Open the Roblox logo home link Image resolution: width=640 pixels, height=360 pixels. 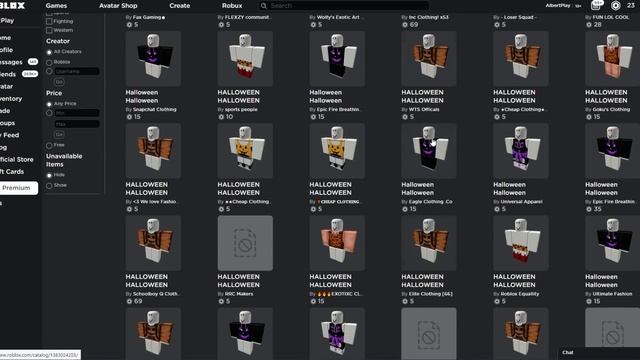pyautogui.click(x=12, y=5)
